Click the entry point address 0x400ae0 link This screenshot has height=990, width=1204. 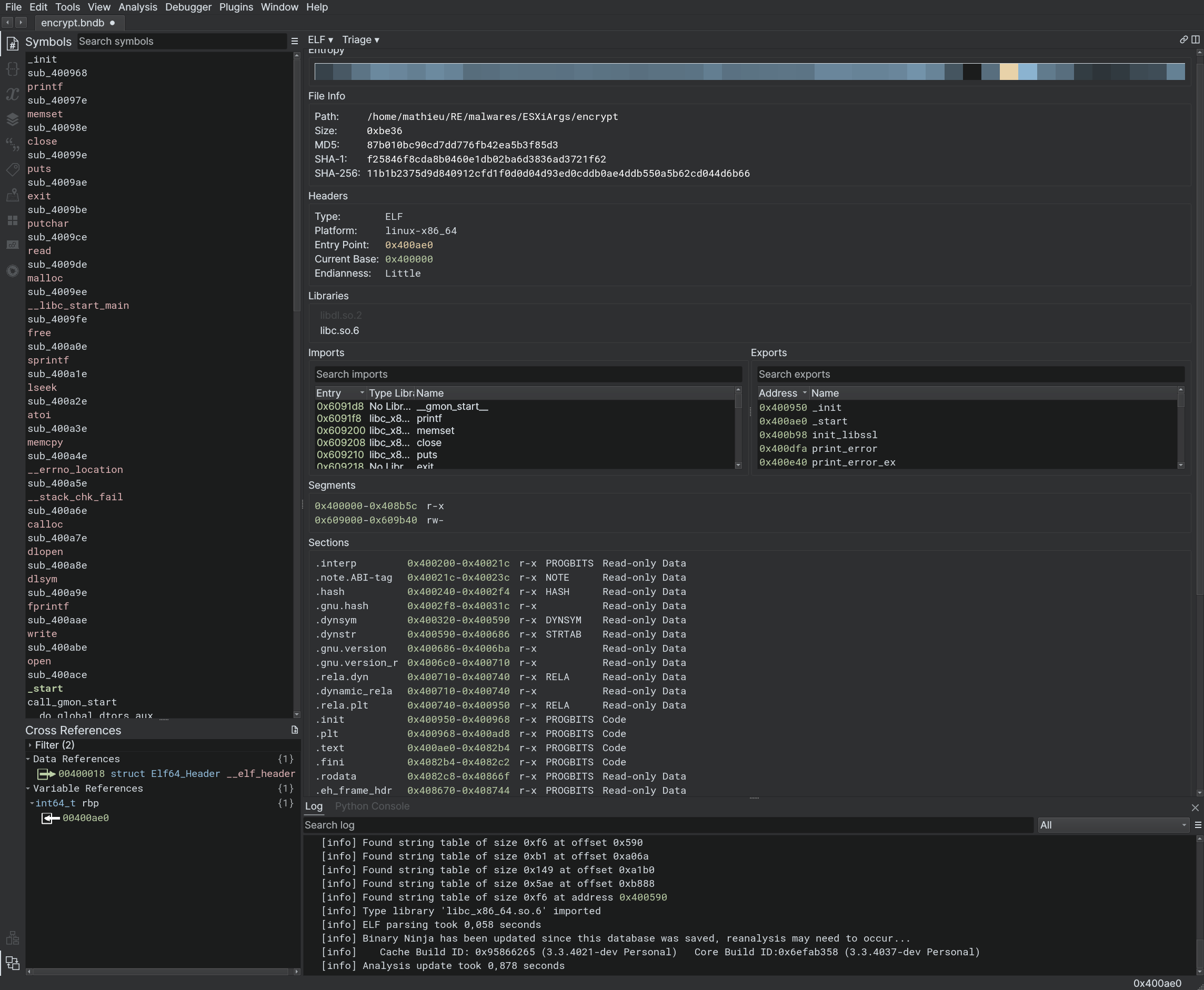point(408,245)
